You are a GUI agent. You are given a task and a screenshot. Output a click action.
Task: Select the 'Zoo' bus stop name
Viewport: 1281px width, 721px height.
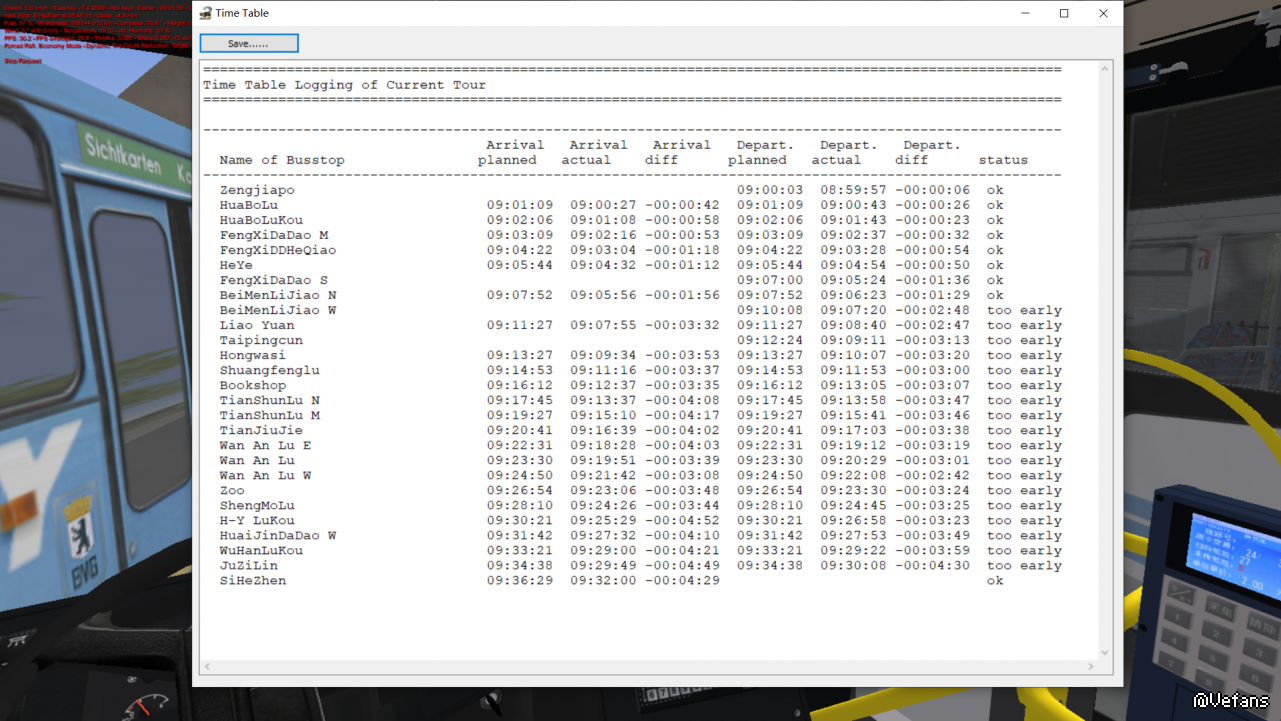click(x=232, y=490)
